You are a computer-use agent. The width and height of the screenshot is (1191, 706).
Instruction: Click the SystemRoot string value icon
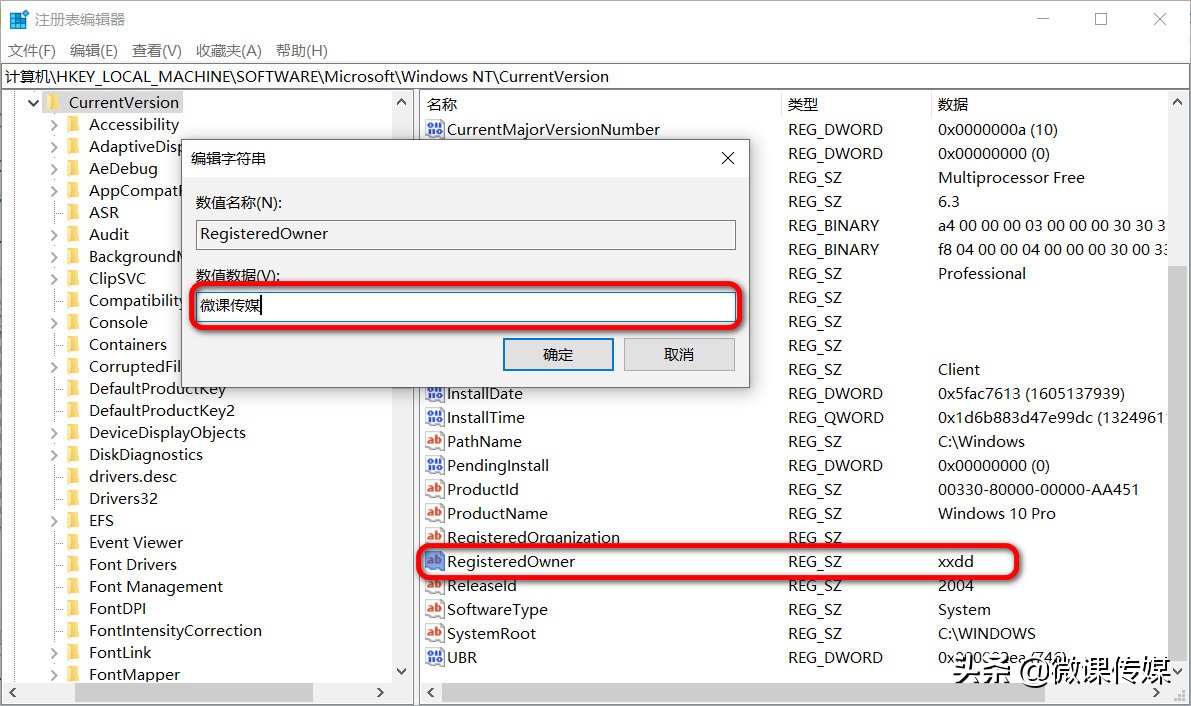(434, 633)
